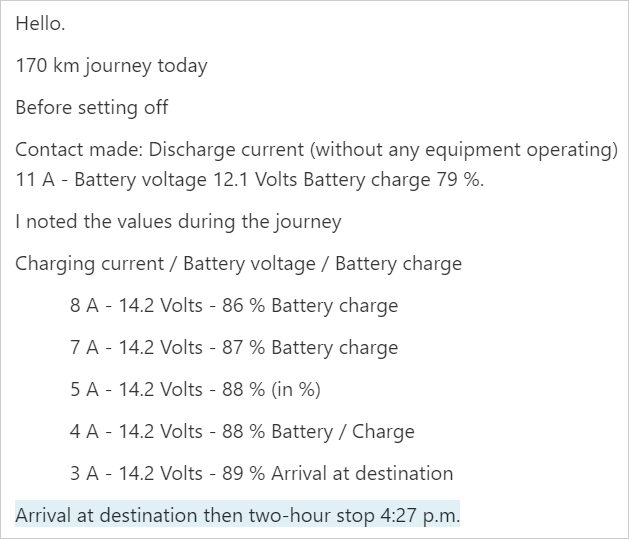Click '(in %)' in the 5 A row
Viewport: 629px width, 539px height.
click(296, 389)
